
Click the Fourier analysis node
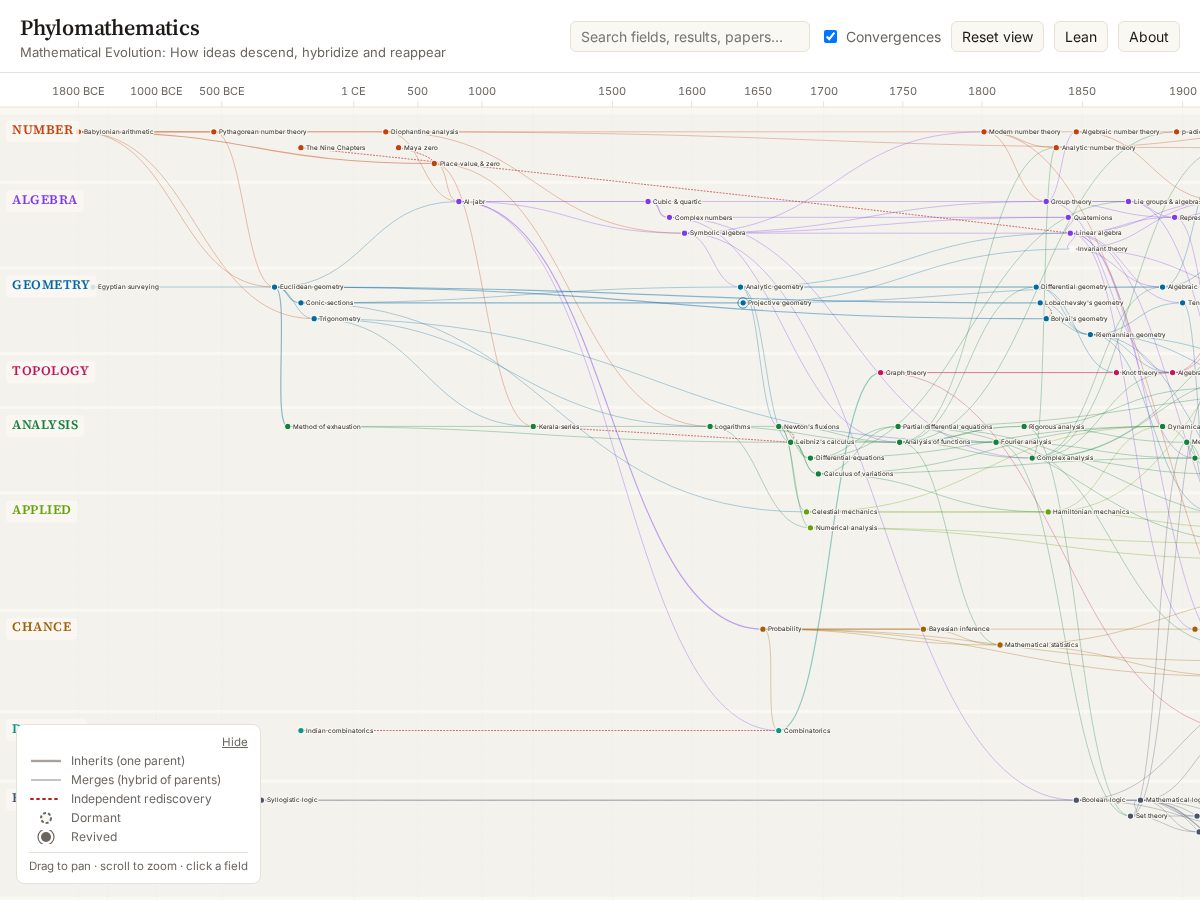tap(996, 442)
